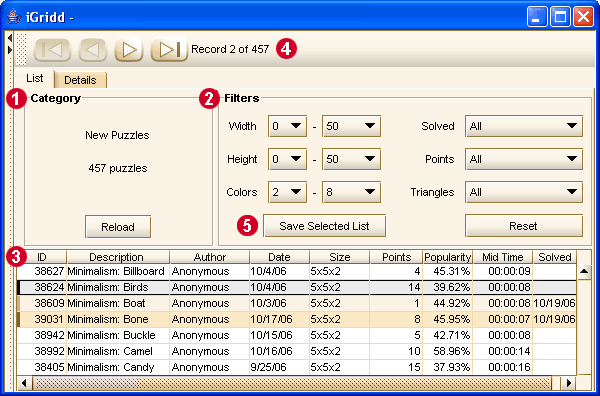Go to the previous record
The width and height of the screenshot is (600, 396).
(x=93, y=49)
